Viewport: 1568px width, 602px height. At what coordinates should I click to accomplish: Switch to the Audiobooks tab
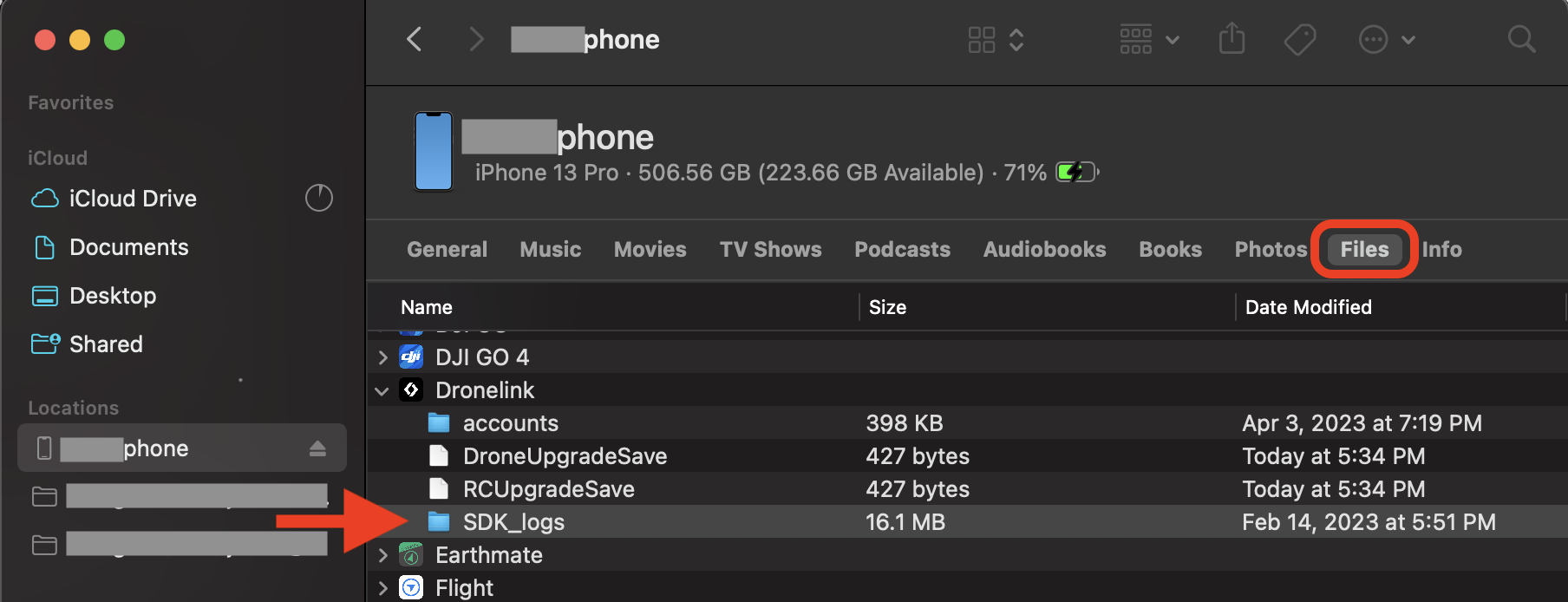pos(1044,250)
